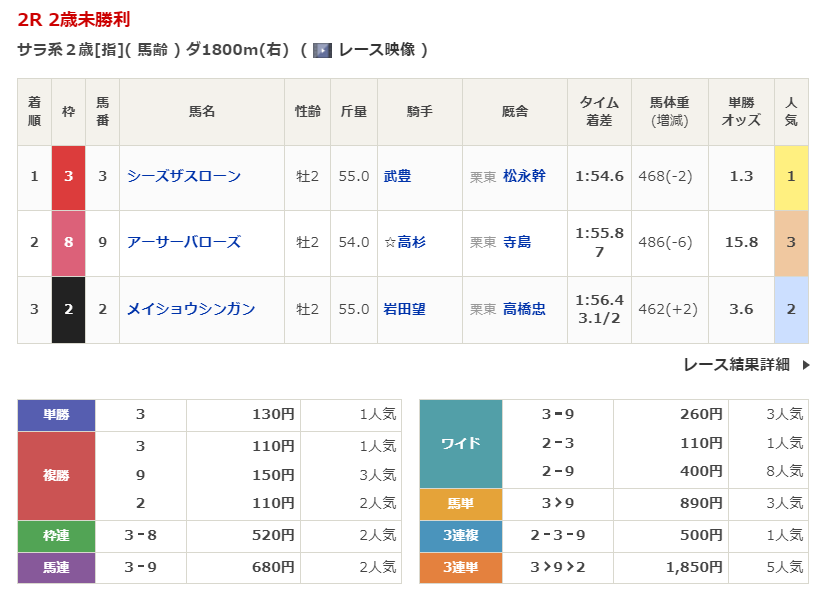Click the pink frame 8 color cell

click(68, 243)
